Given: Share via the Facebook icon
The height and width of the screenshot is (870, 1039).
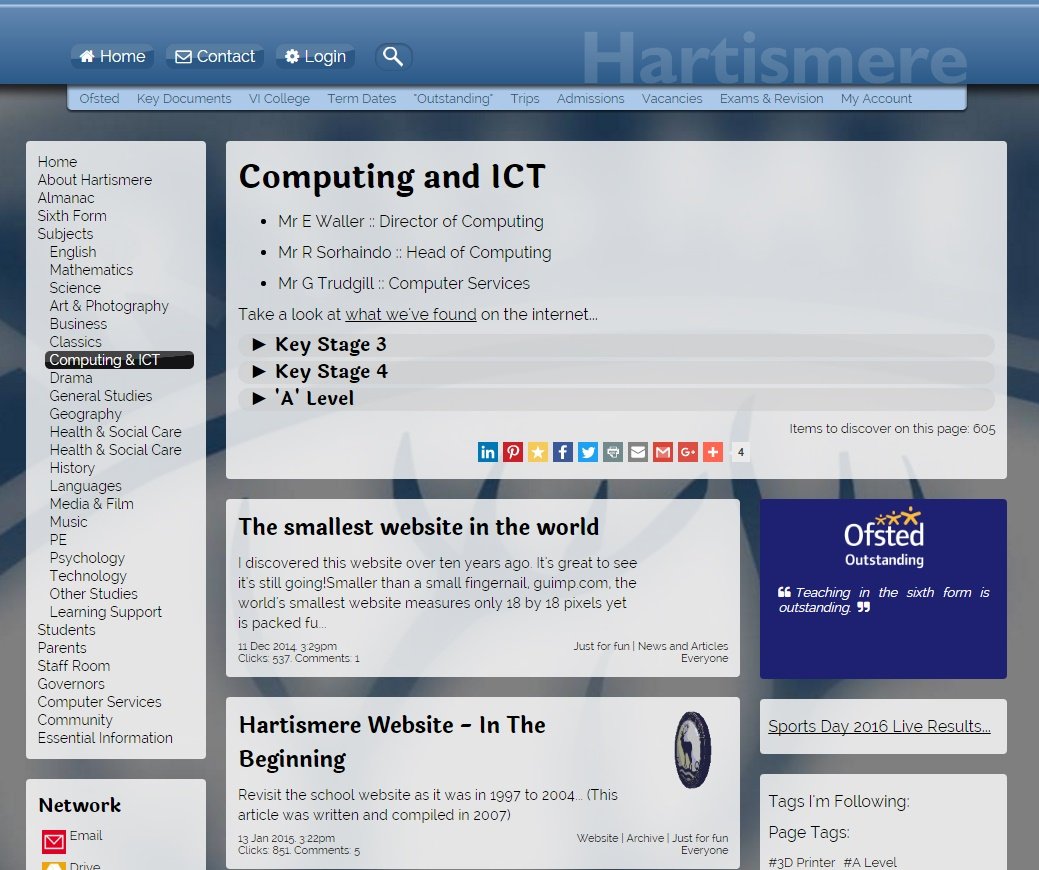Looking at the screenshot, I should pyautogui.click(x=563, y=452).
